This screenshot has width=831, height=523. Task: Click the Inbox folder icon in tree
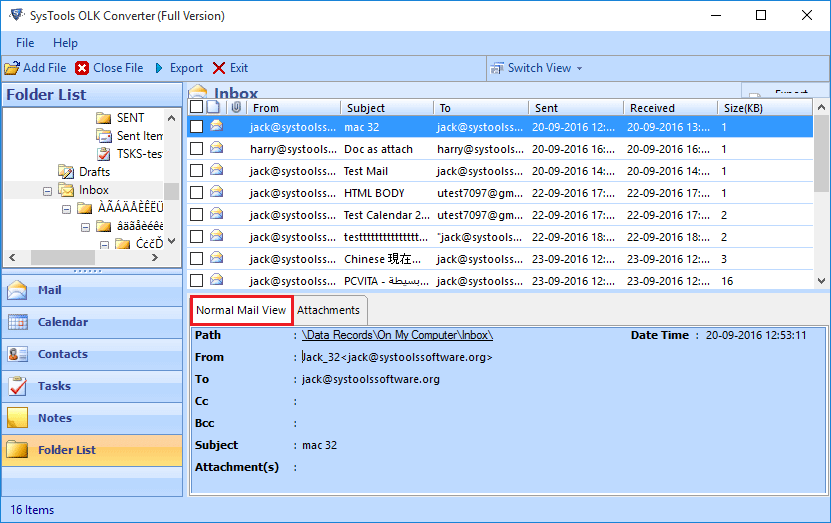click(66, 190)
